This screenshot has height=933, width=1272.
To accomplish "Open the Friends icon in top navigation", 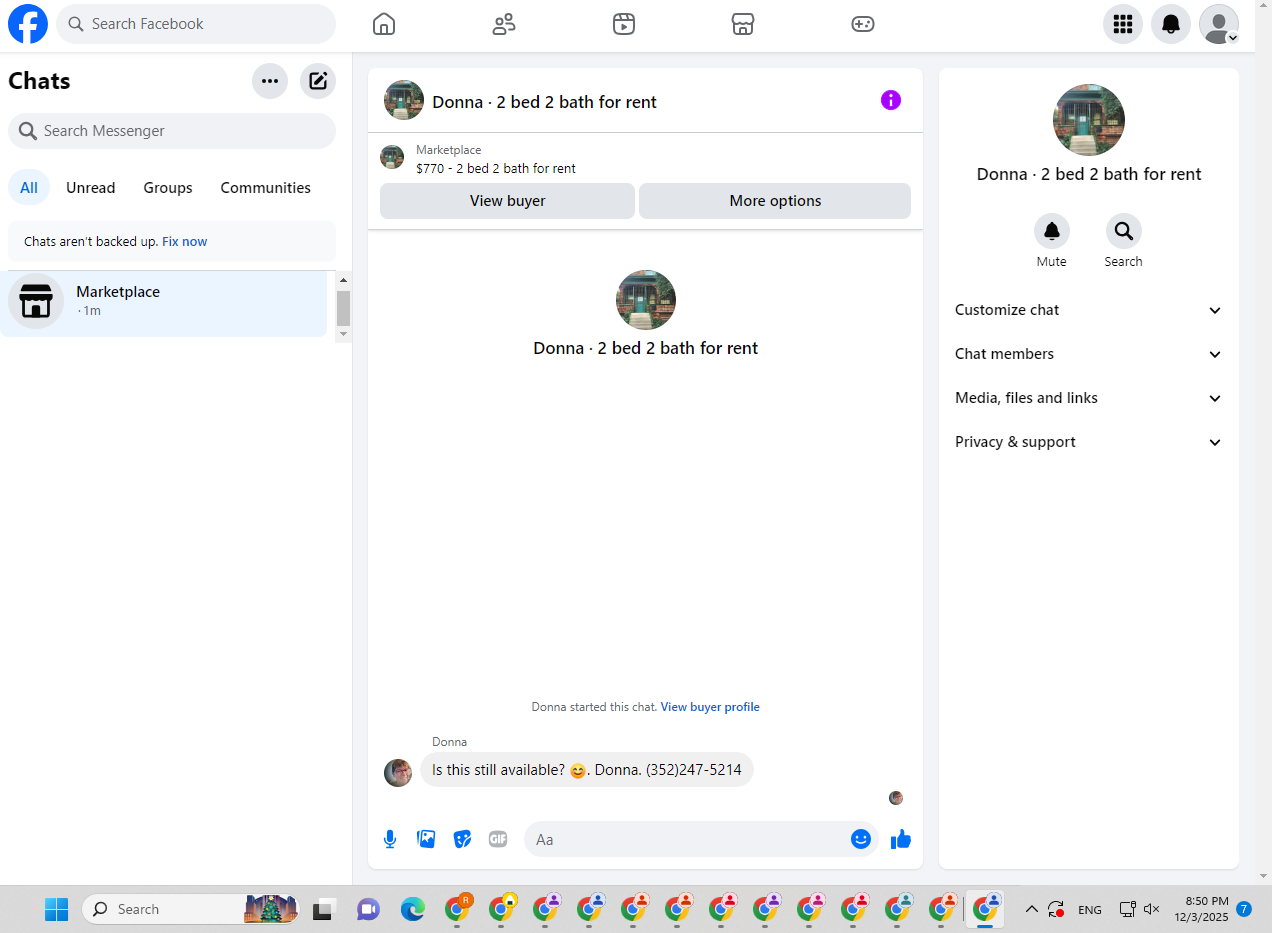I will point(504,24).
